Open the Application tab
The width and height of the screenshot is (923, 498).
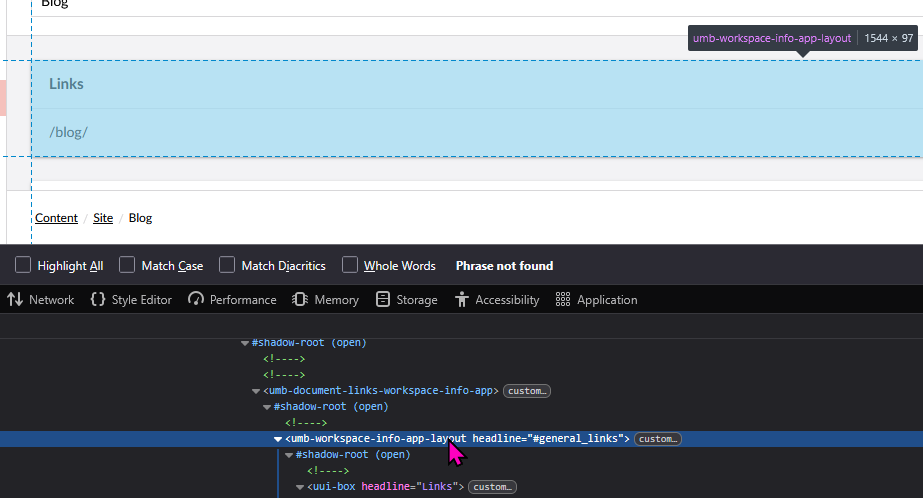click(596, 300)
